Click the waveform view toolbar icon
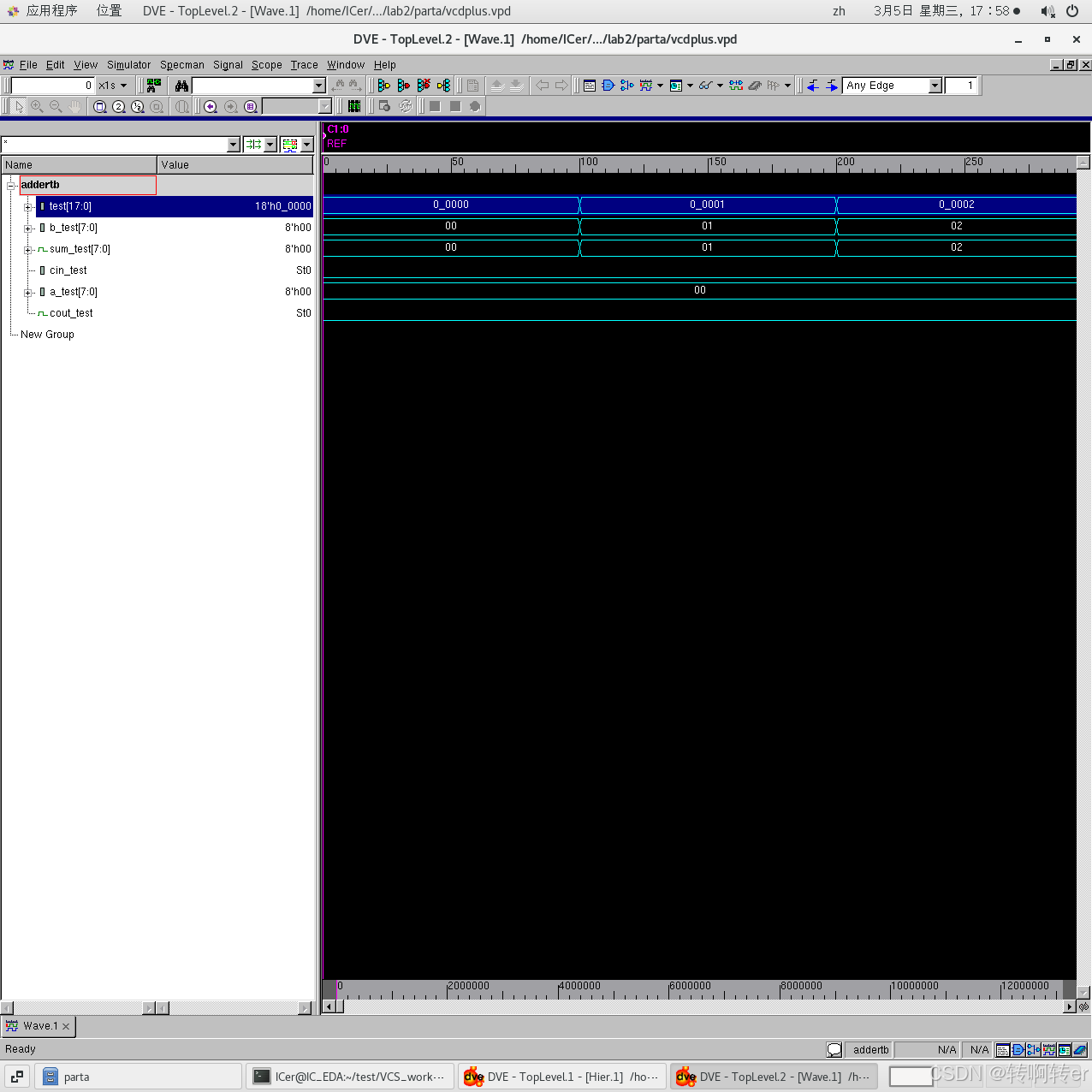The width and height of the screenshot is (1092, 1092). click(645, 86)
